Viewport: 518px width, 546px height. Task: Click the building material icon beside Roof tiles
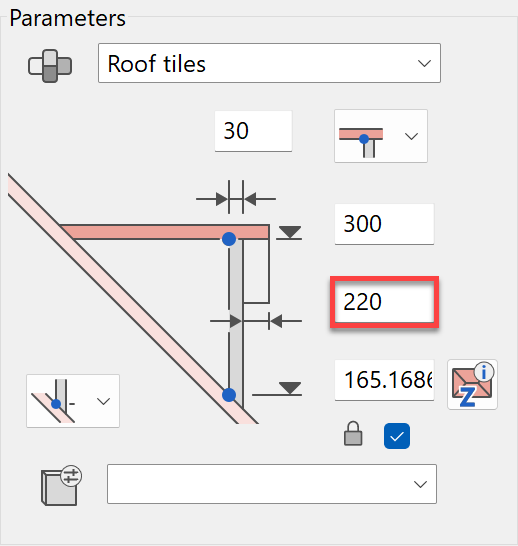(50, 66)
